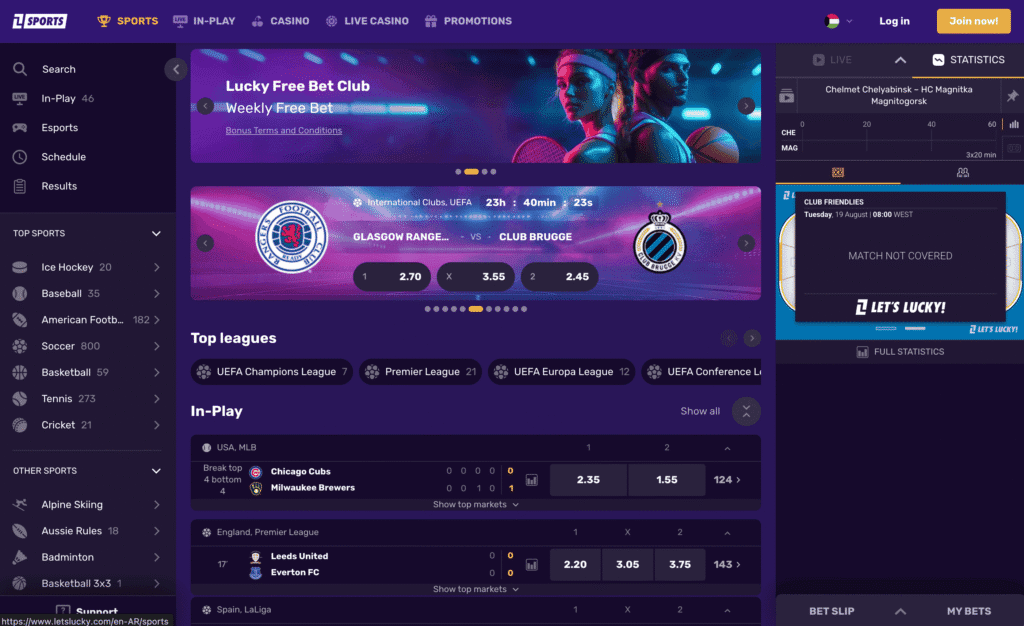Image resolution: width=1024 pixels, height=626 pixels.
Task: Open the My Bets tab
Action: coord(968,611)
